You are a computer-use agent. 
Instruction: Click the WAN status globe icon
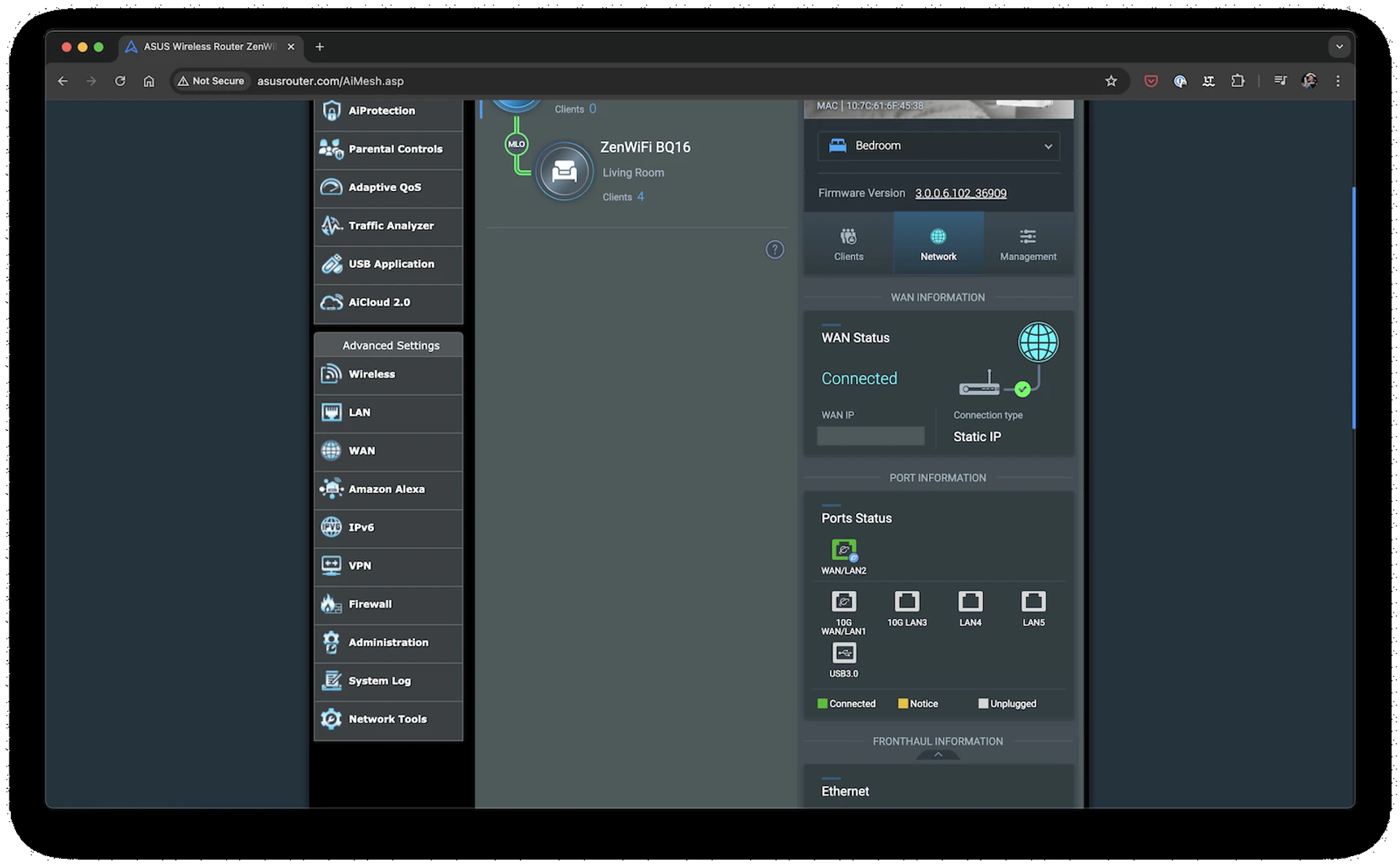(1038, 342)
